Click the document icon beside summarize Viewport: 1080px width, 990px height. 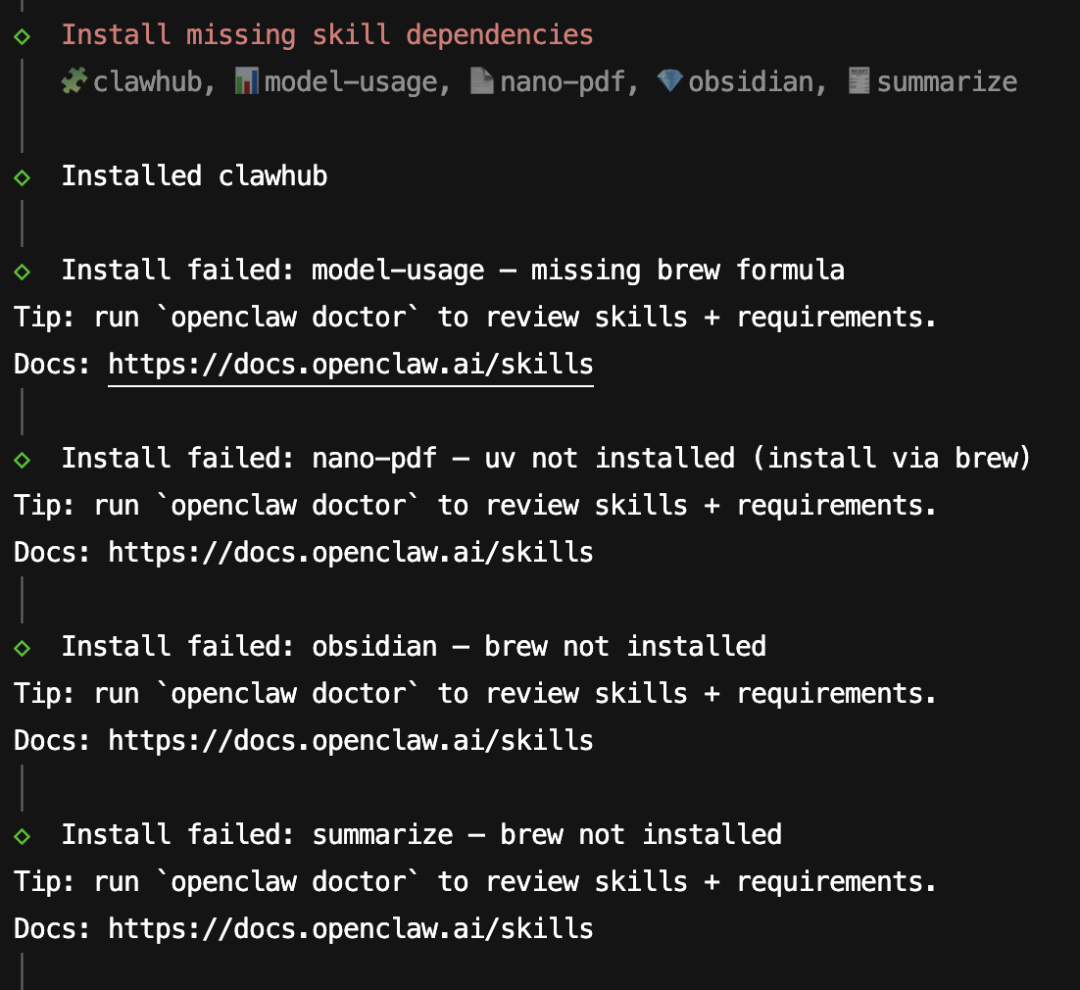[859, 81]
